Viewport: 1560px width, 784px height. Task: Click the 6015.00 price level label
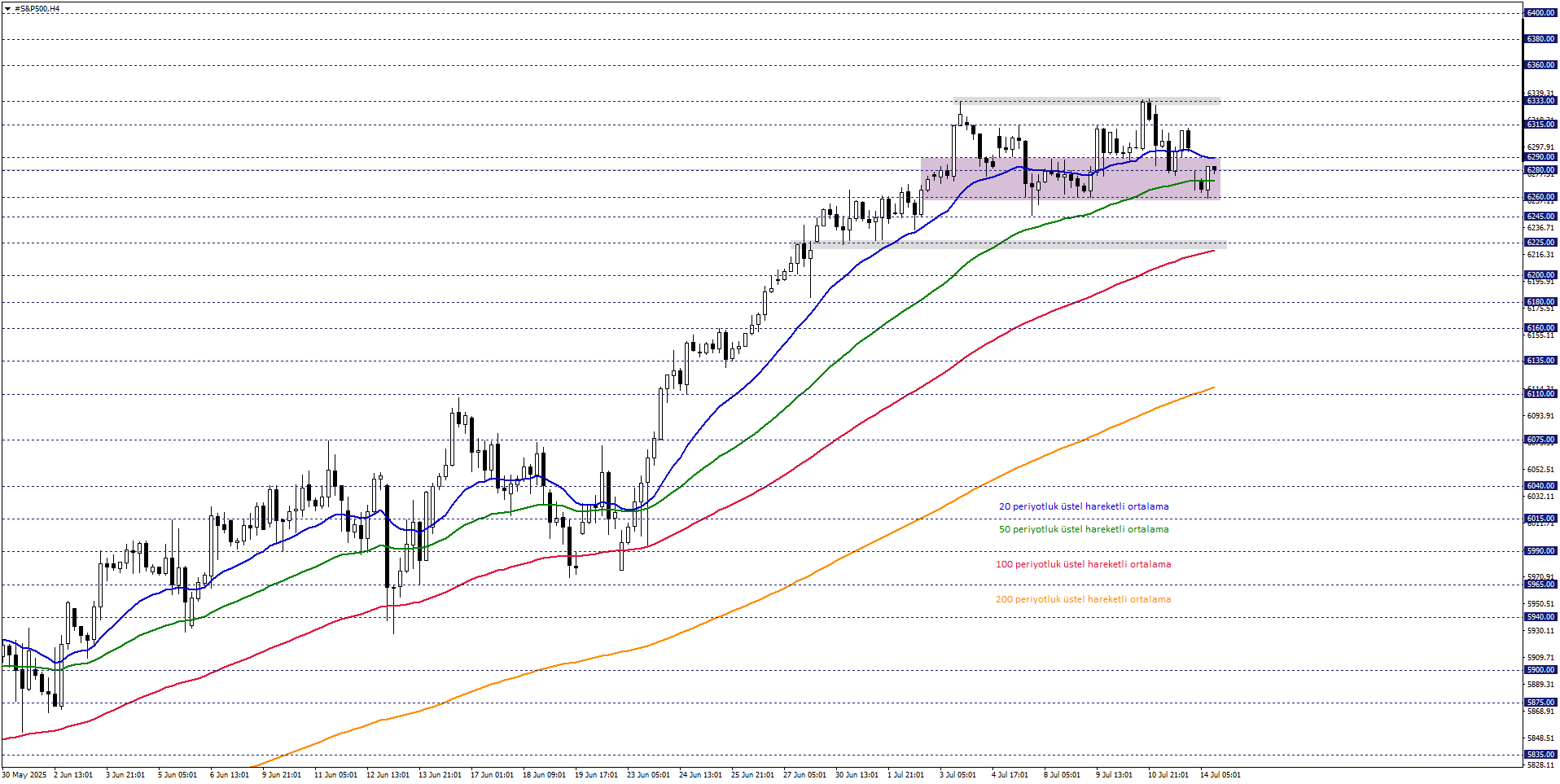(x=1540, y=519)
